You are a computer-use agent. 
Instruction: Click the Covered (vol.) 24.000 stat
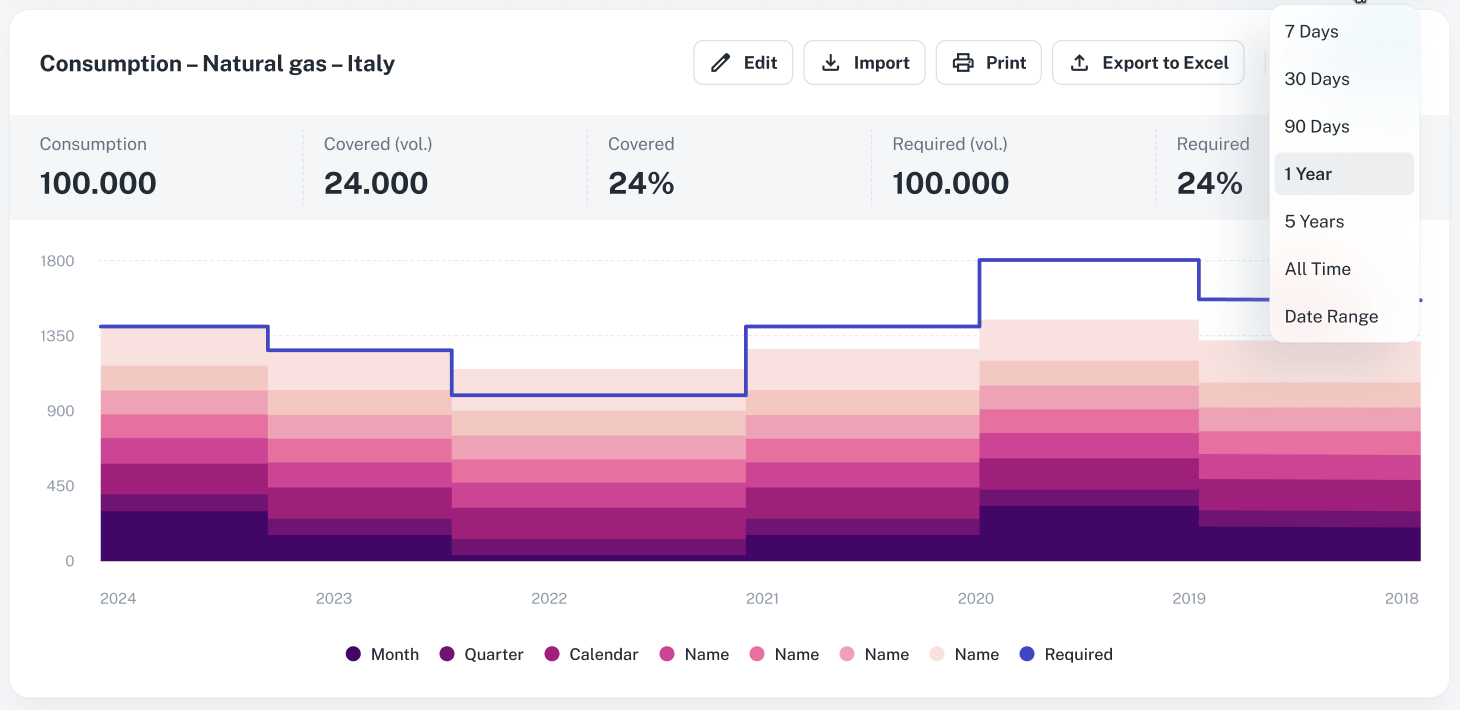coord(376,183)
